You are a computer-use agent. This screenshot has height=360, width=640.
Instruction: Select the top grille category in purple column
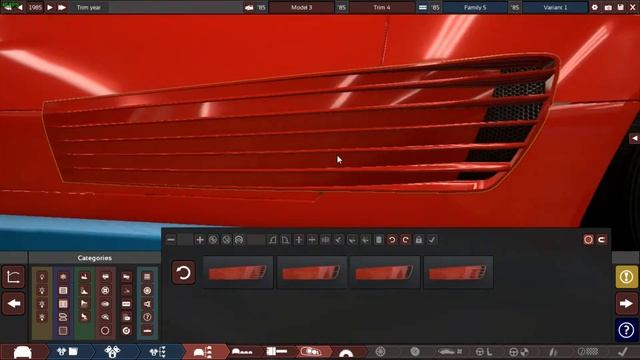point(63,277)
